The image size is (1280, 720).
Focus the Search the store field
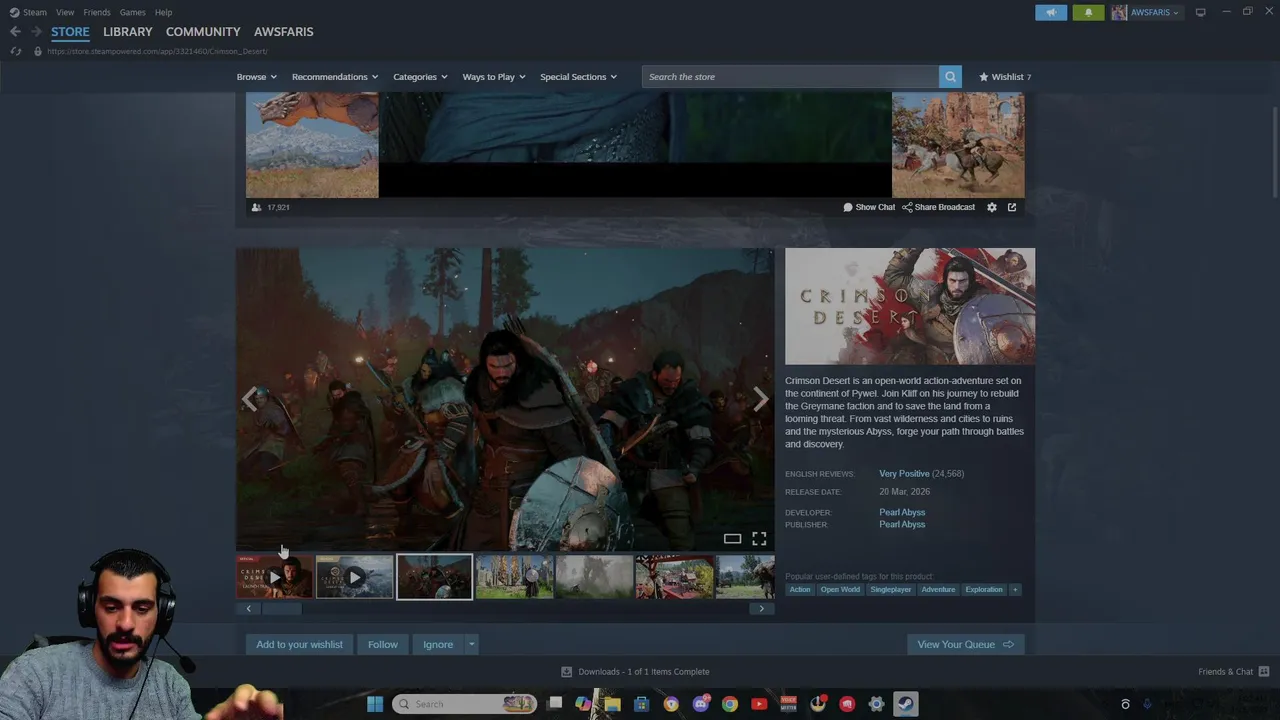790,77
